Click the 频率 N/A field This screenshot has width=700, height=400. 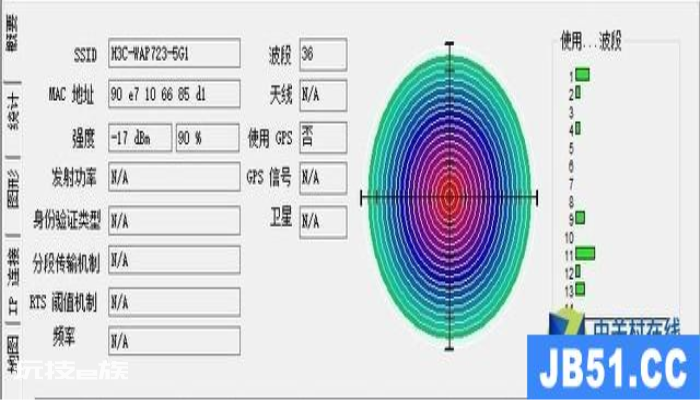(174, 341)
